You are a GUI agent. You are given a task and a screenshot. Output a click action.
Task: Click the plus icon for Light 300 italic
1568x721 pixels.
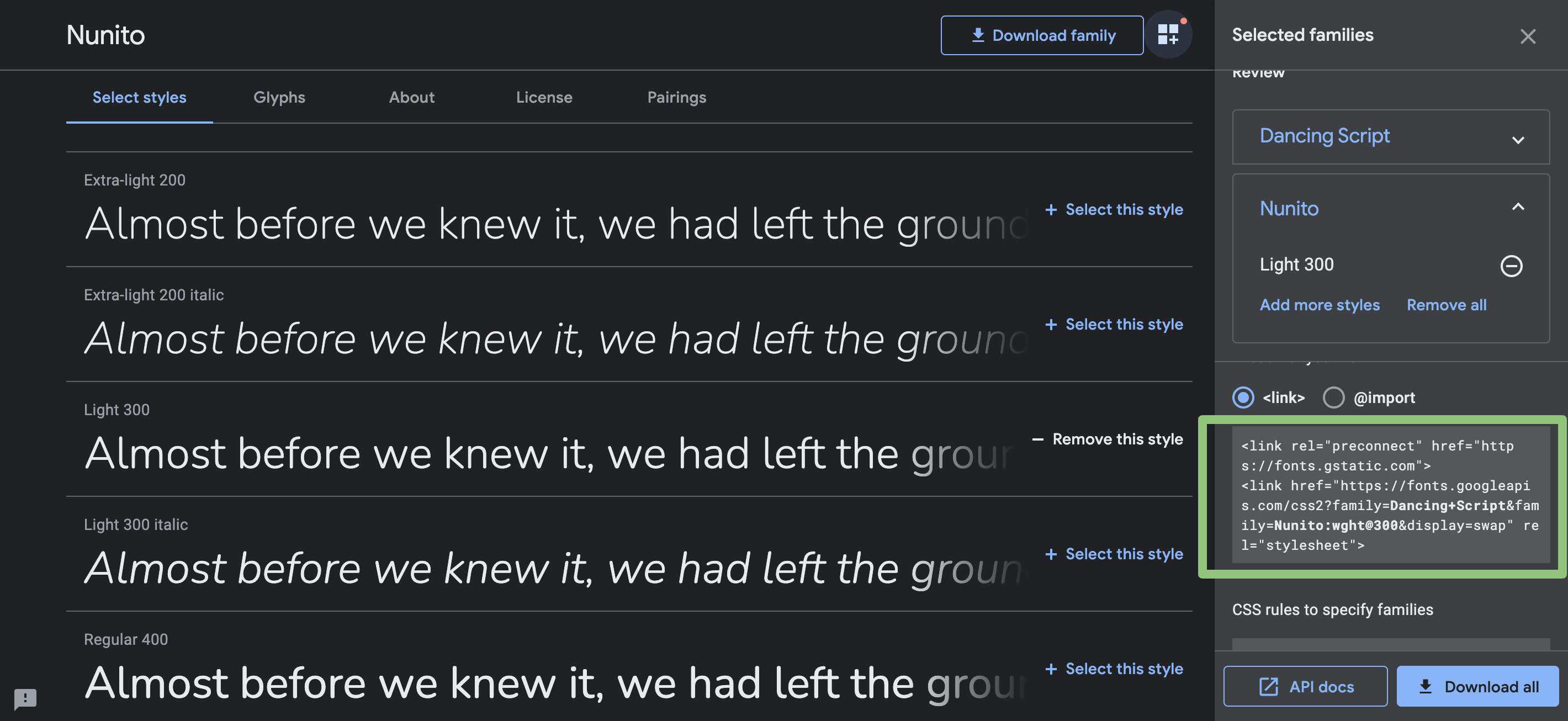click(x=1051, y=554)
